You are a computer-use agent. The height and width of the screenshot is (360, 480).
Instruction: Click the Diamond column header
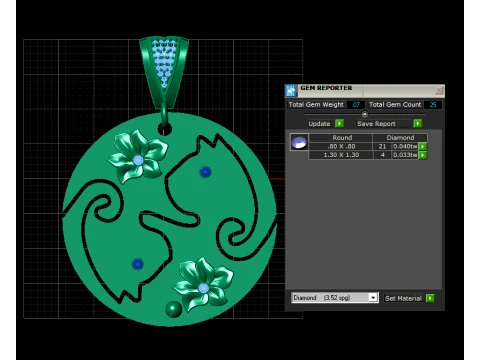tap(400, 138)
